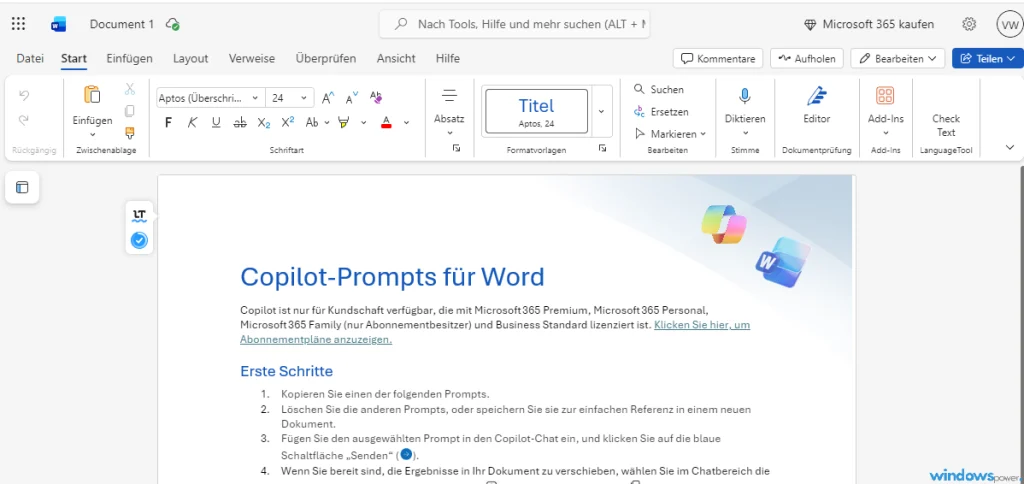Image resolution: width=1024 pixels, height=484 pixels.
Task: Open font size 24 dropdown
Action: 303,98
